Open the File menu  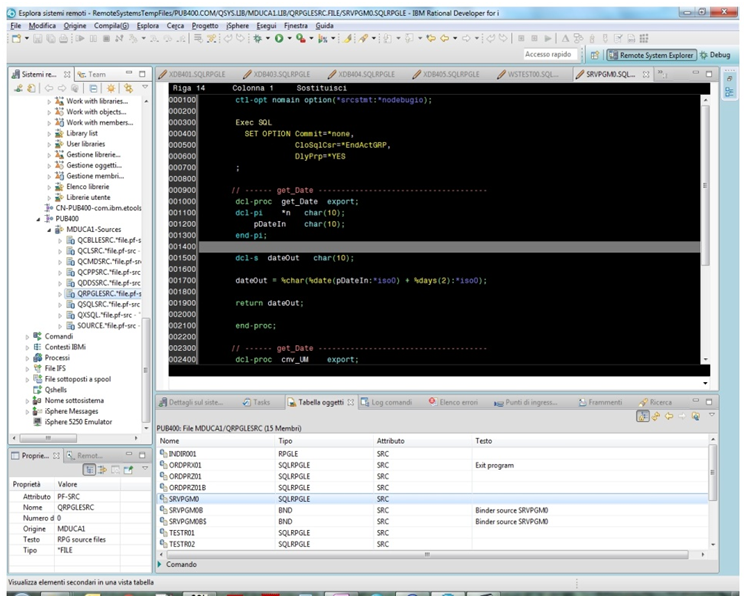pos(15,26)
